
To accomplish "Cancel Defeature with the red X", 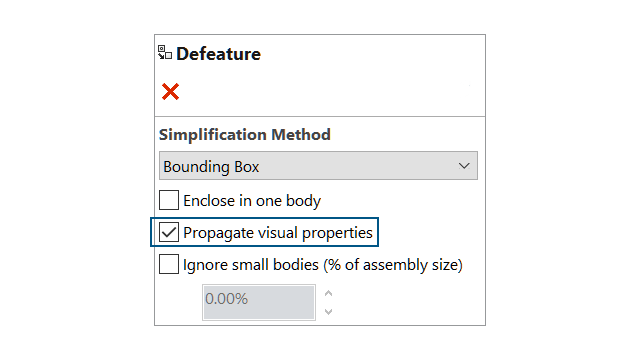I will coord(170,91).
